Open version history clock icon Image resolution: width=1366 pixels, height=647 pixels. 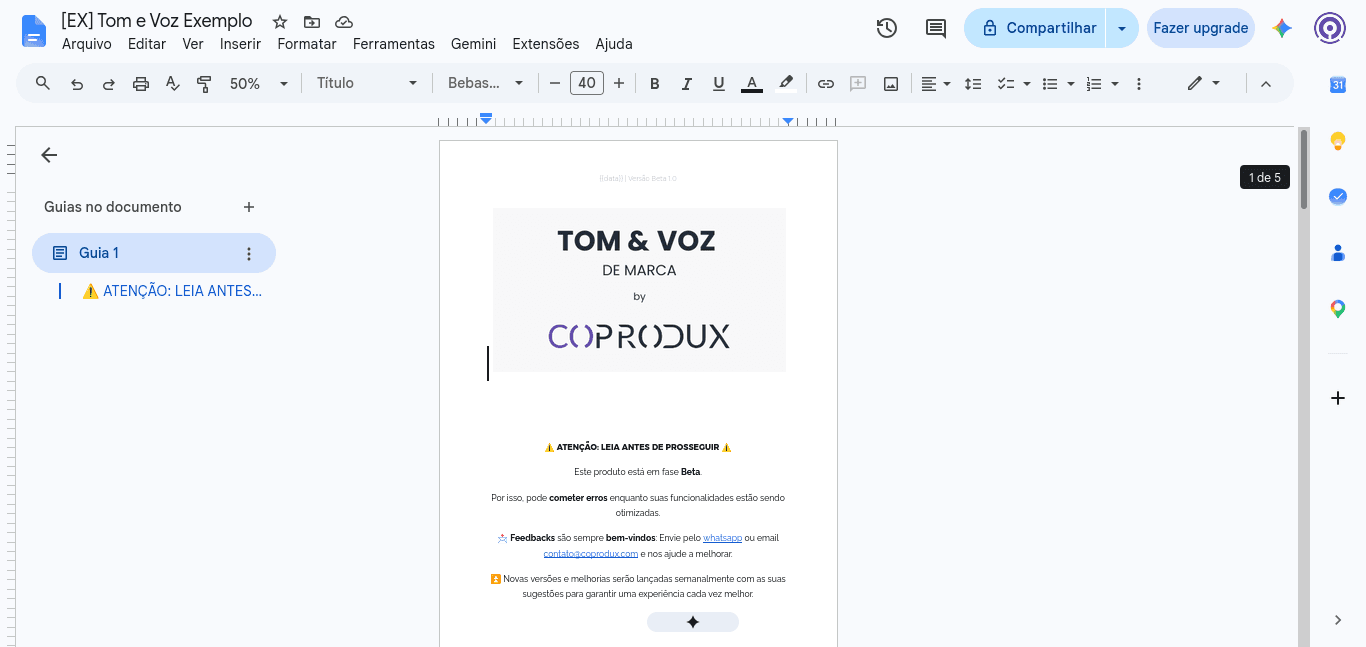coord(887,28)
